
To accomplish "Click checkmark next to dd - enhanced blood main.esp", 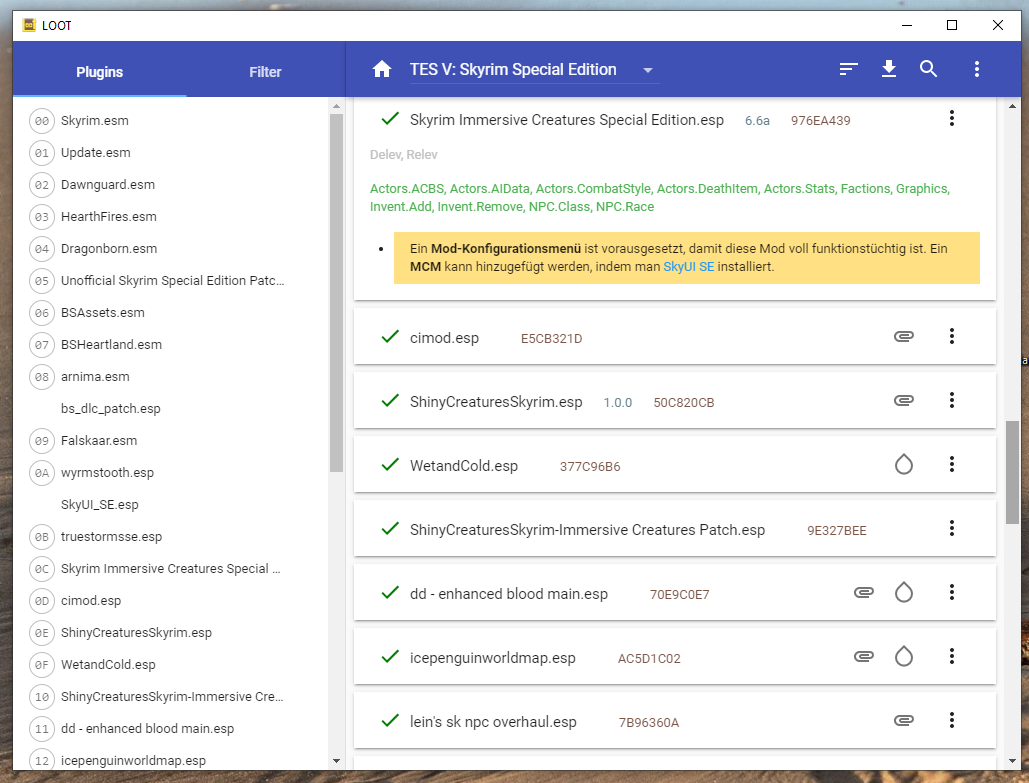I will (x=390, y=593).
